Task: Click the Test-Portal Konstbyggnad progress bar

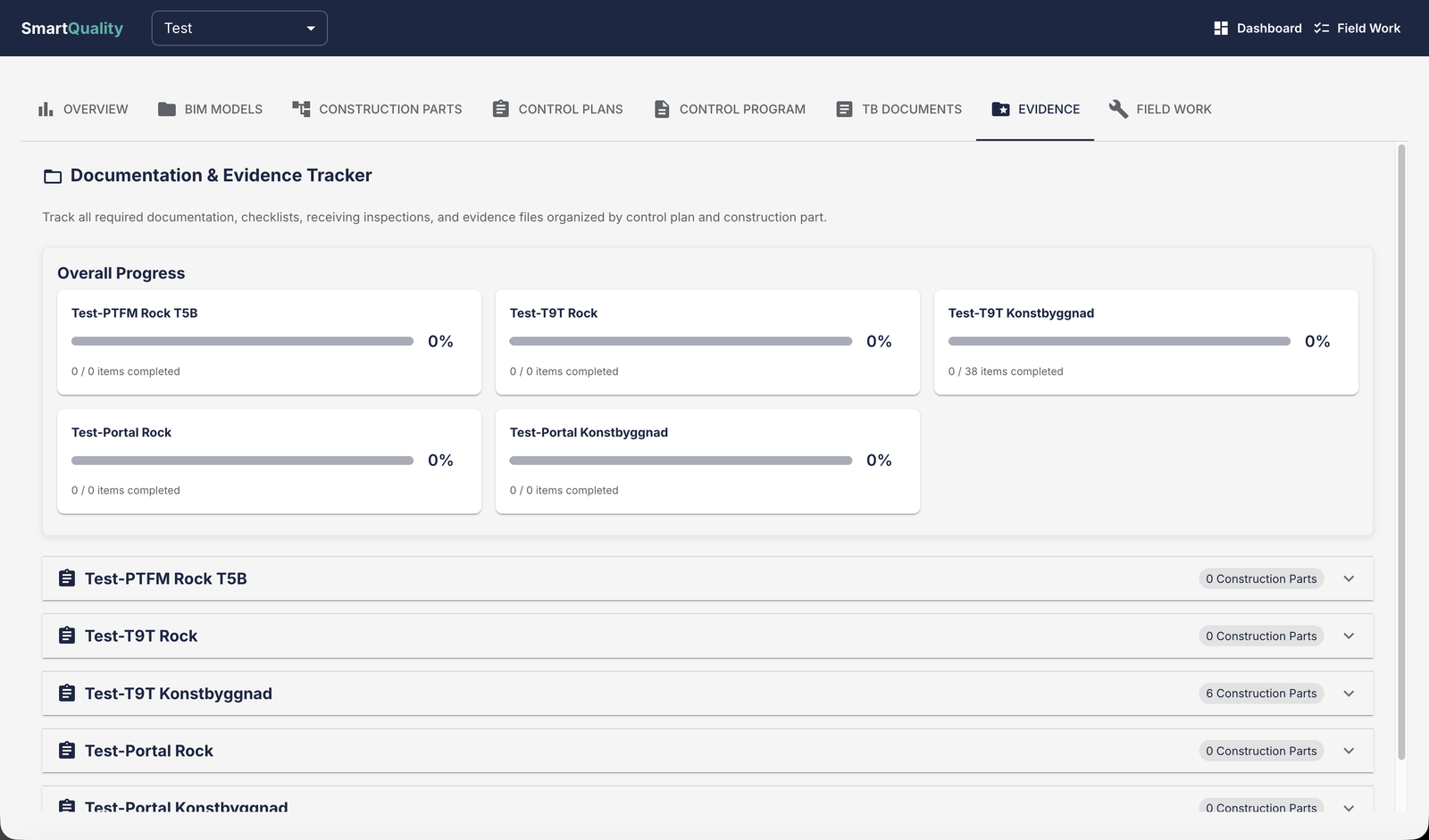Action: click(x=681, y=461)
